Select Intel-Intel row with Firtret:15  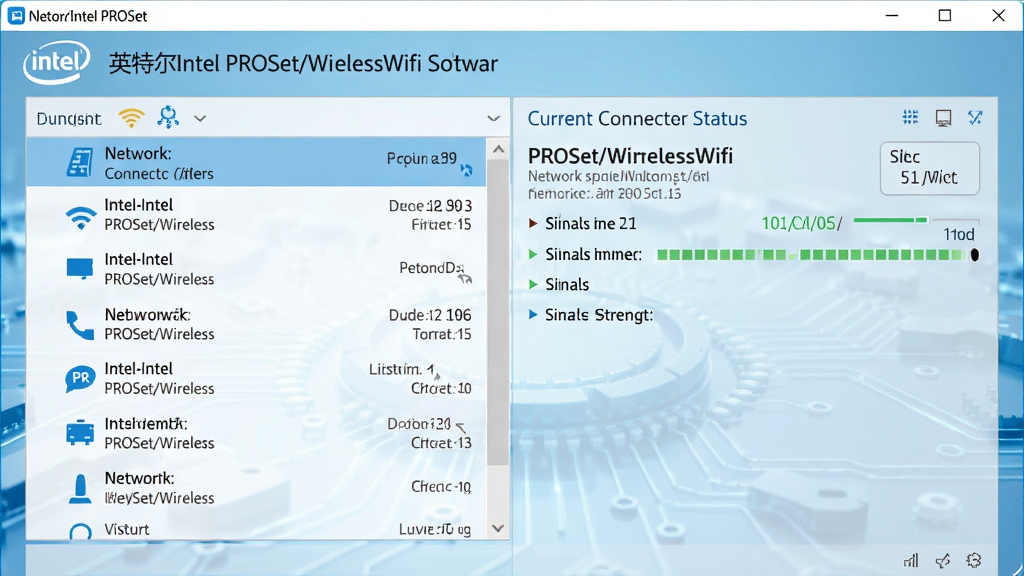click(x=256, y=215)
